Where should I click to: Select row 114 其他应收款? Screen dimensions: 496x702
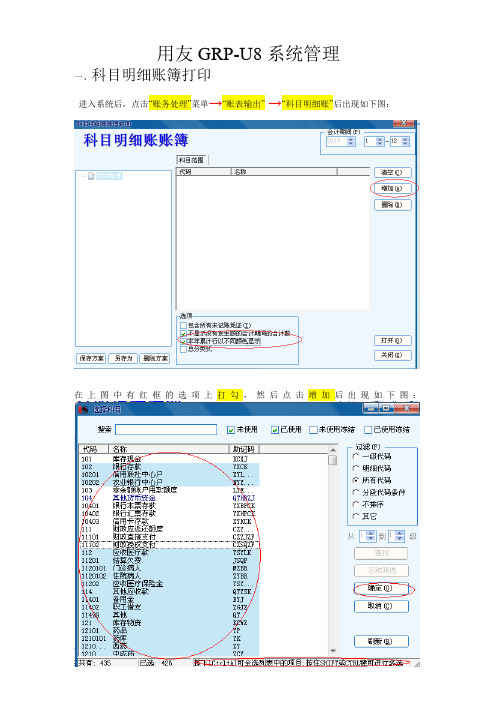tap(169, 591)
